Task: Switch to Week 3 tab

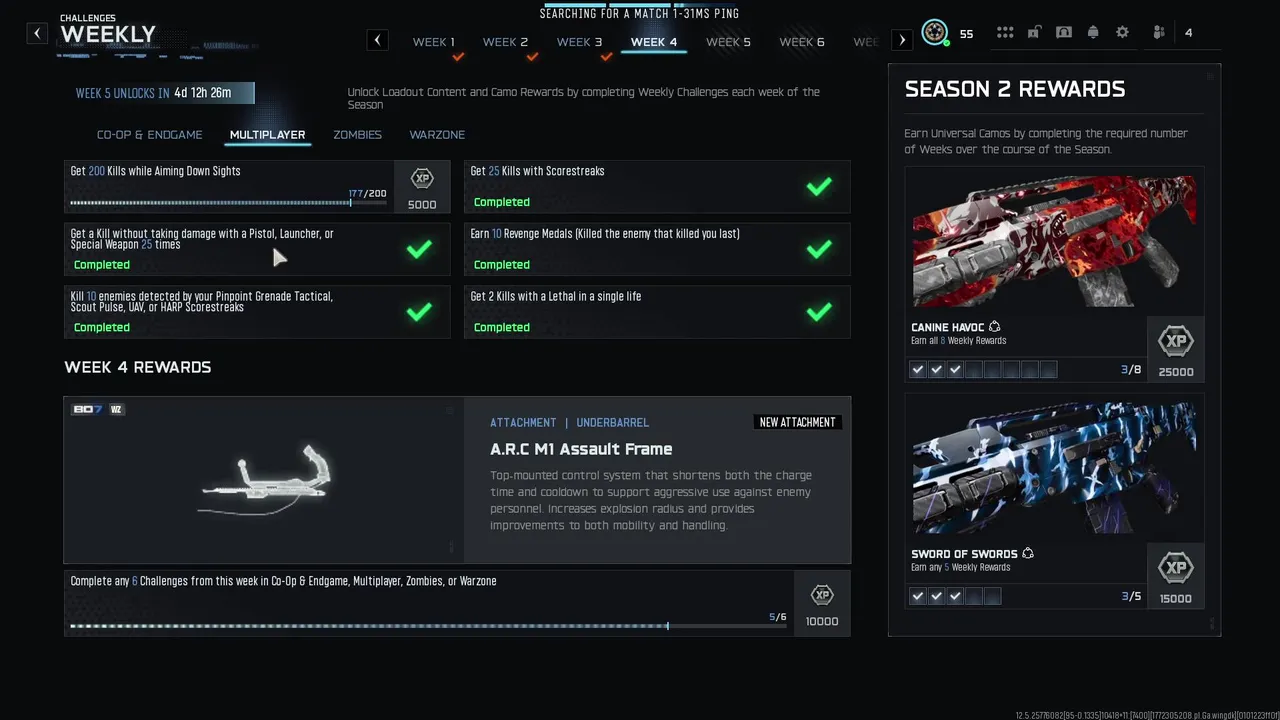Action: point(579,42)
